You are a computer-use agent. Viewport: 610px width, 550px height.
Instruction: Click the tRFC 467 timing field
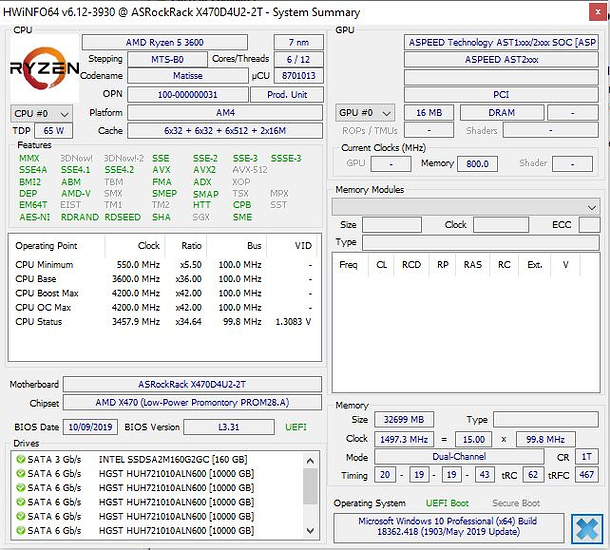(587, 475)
